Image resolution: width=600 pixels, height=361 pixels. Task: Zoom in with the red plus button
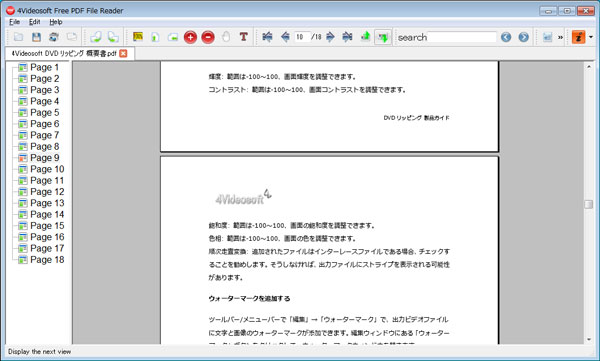[x=190, y=37]
